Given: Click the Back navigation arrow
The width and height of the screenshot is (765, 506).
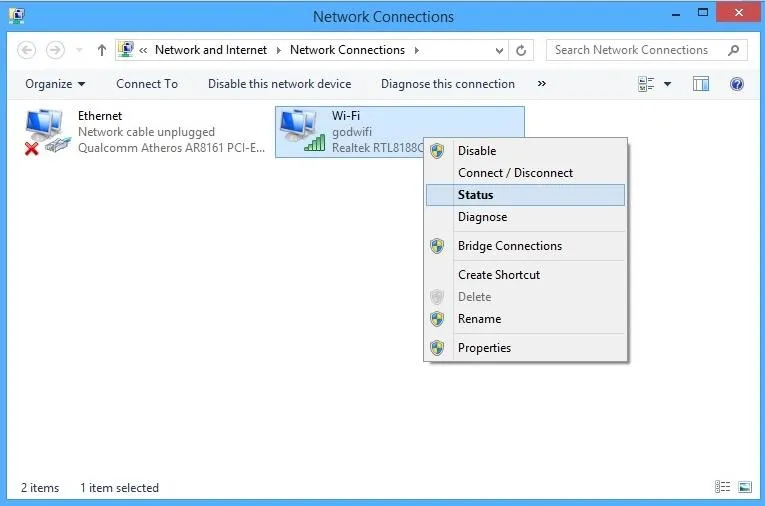Looking at the screenshot, I should [x=26, y=50].
